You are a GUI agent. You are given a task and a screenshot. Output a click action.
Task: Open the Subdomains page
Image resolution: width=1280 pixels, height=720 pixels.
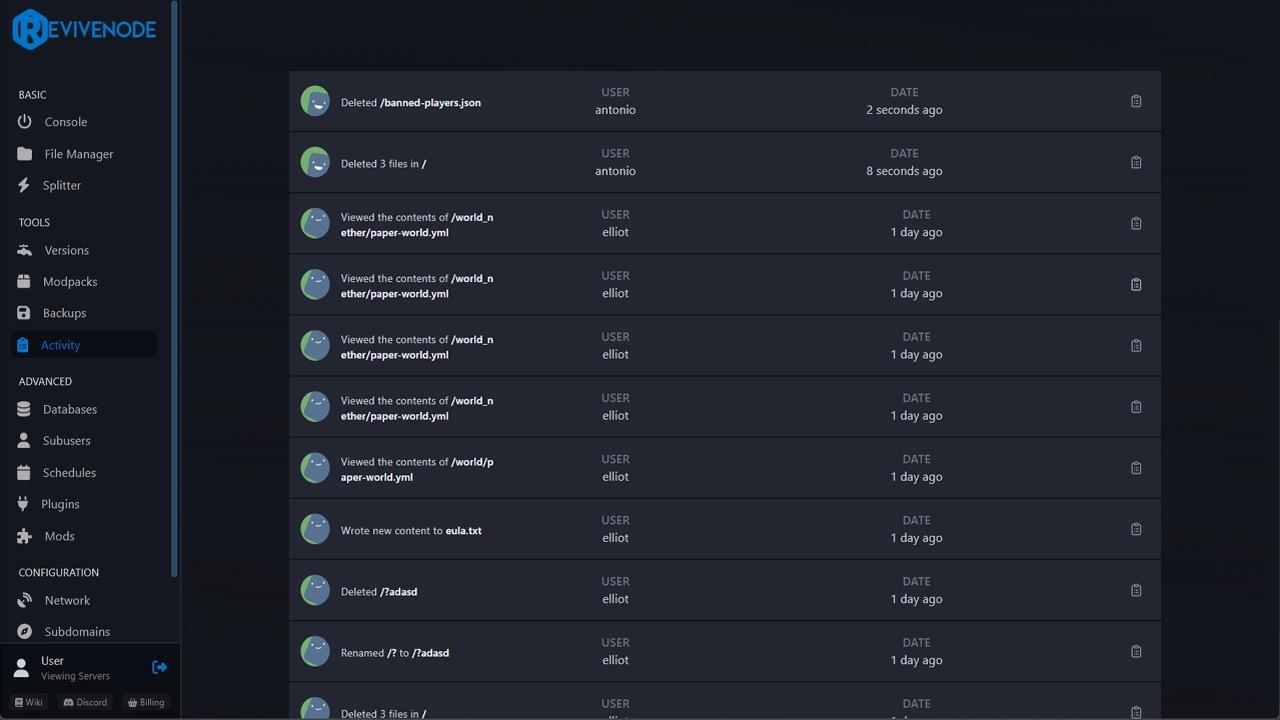coord(77,632)
